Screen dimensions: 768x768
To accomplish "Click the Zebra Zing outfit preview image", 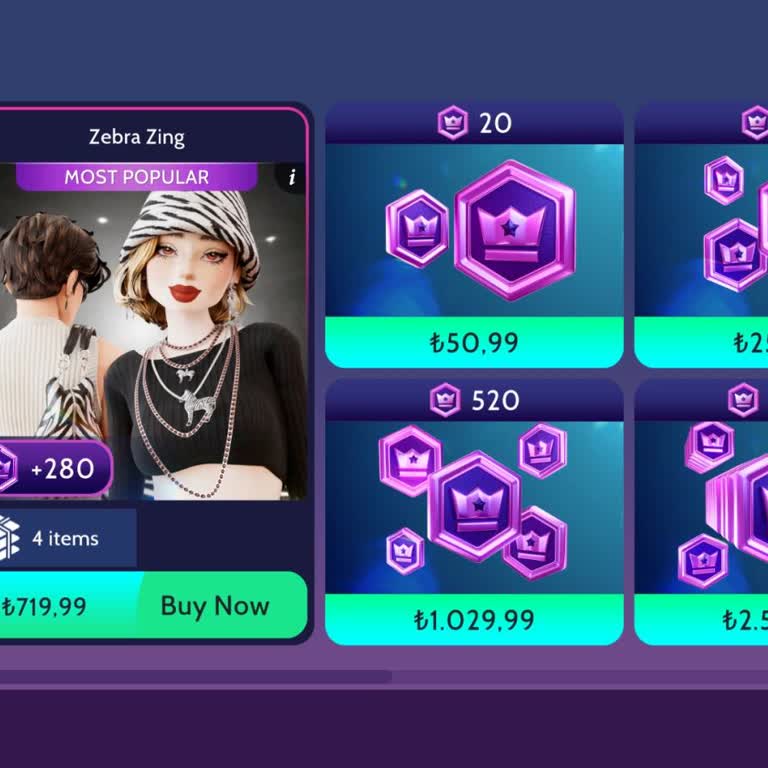I will click(153, 331).
